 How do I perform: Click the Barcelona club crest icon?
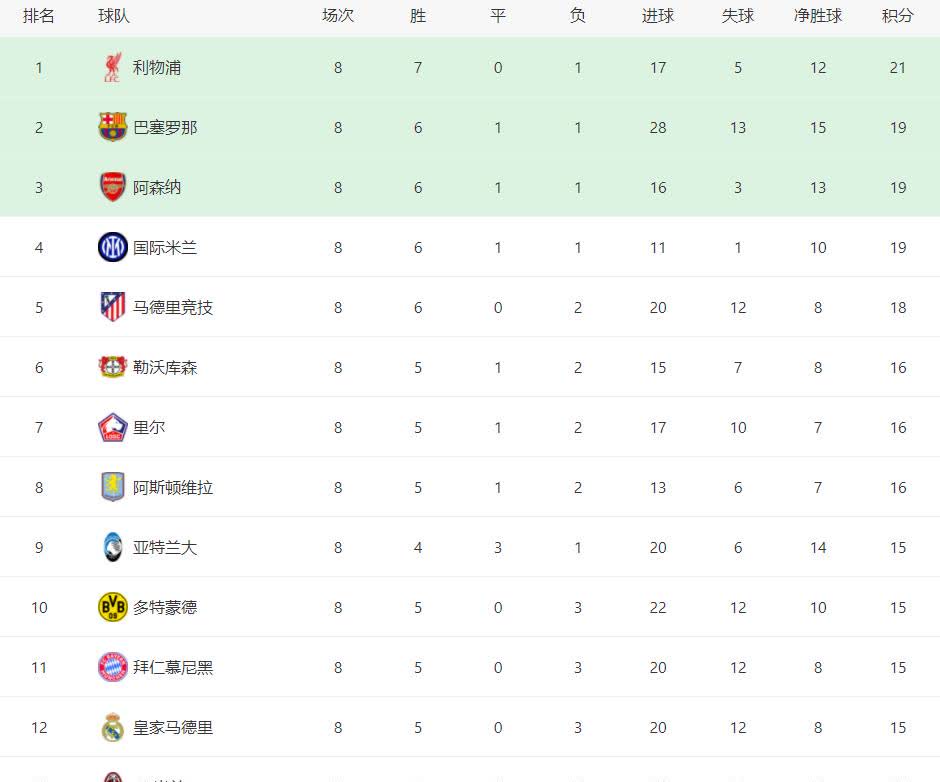[x=112, y=127]
